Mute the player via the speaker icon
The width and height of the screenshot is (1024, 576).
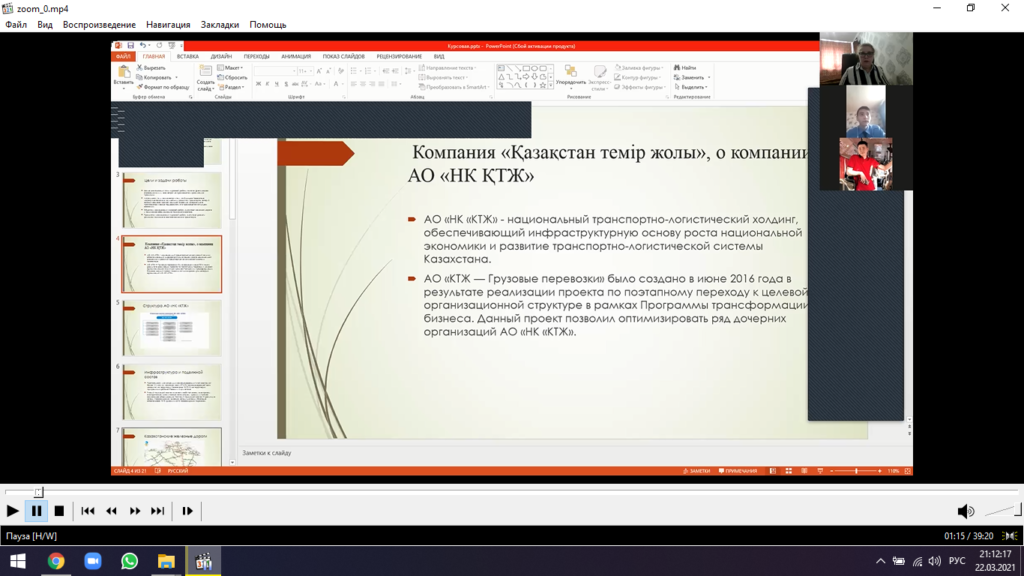965,511
